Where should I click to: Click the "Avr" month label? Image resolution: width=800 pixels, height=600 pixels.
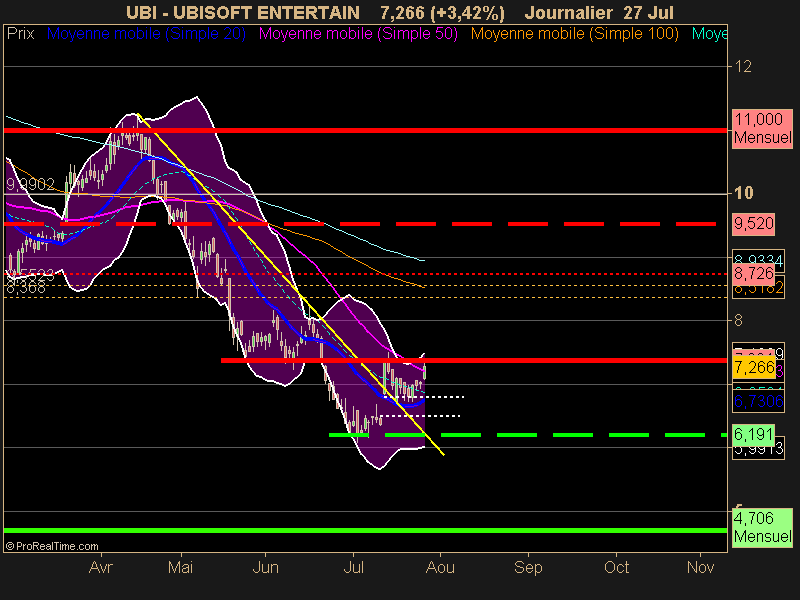point(101,567)
